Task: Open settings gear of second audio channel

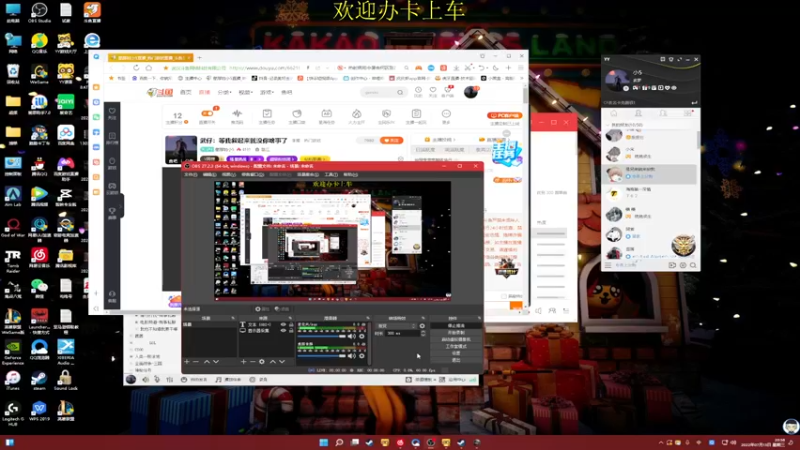Action: click(362, 356)
